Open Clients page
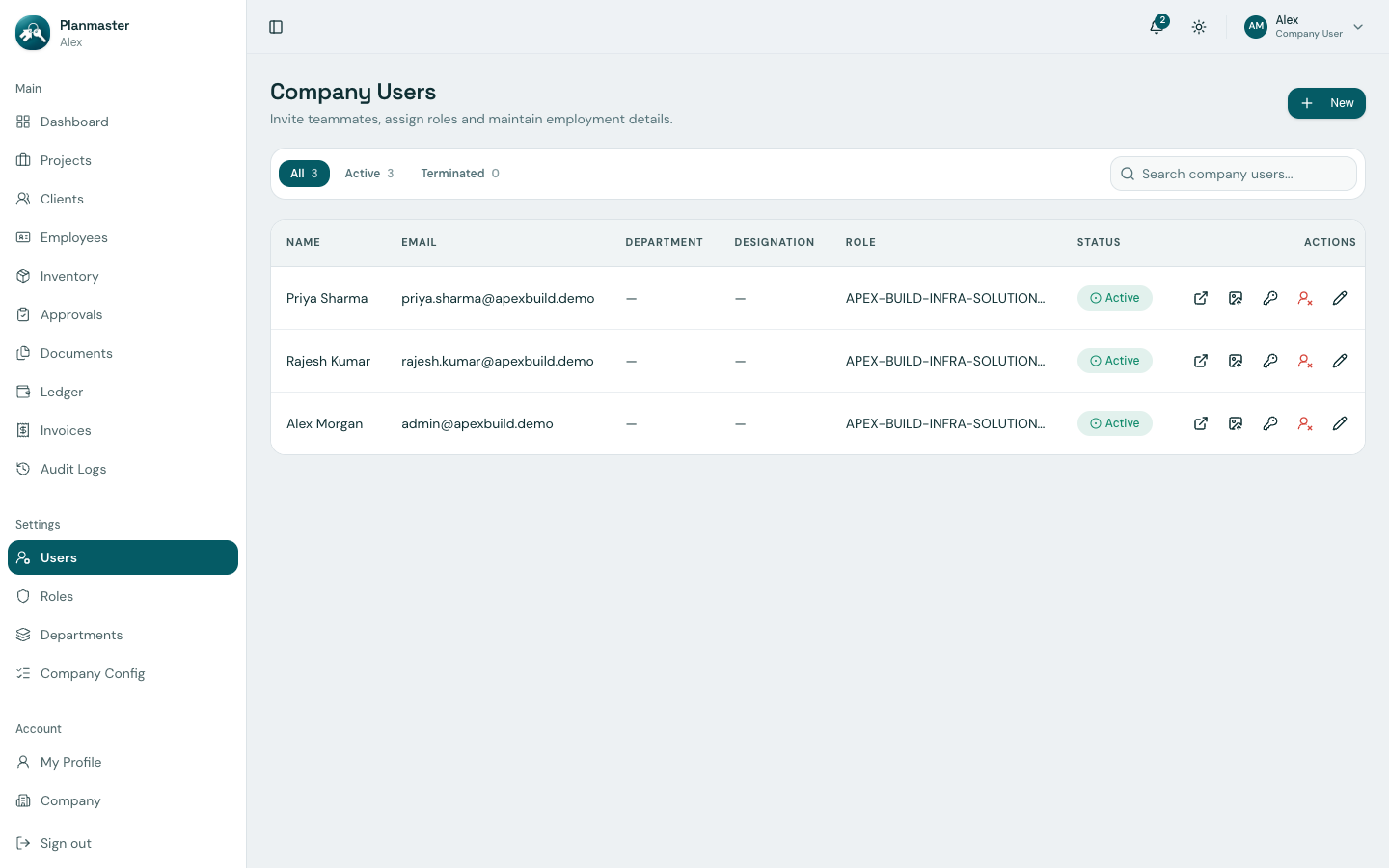The image size is (1389, 868). pos(123,199)
